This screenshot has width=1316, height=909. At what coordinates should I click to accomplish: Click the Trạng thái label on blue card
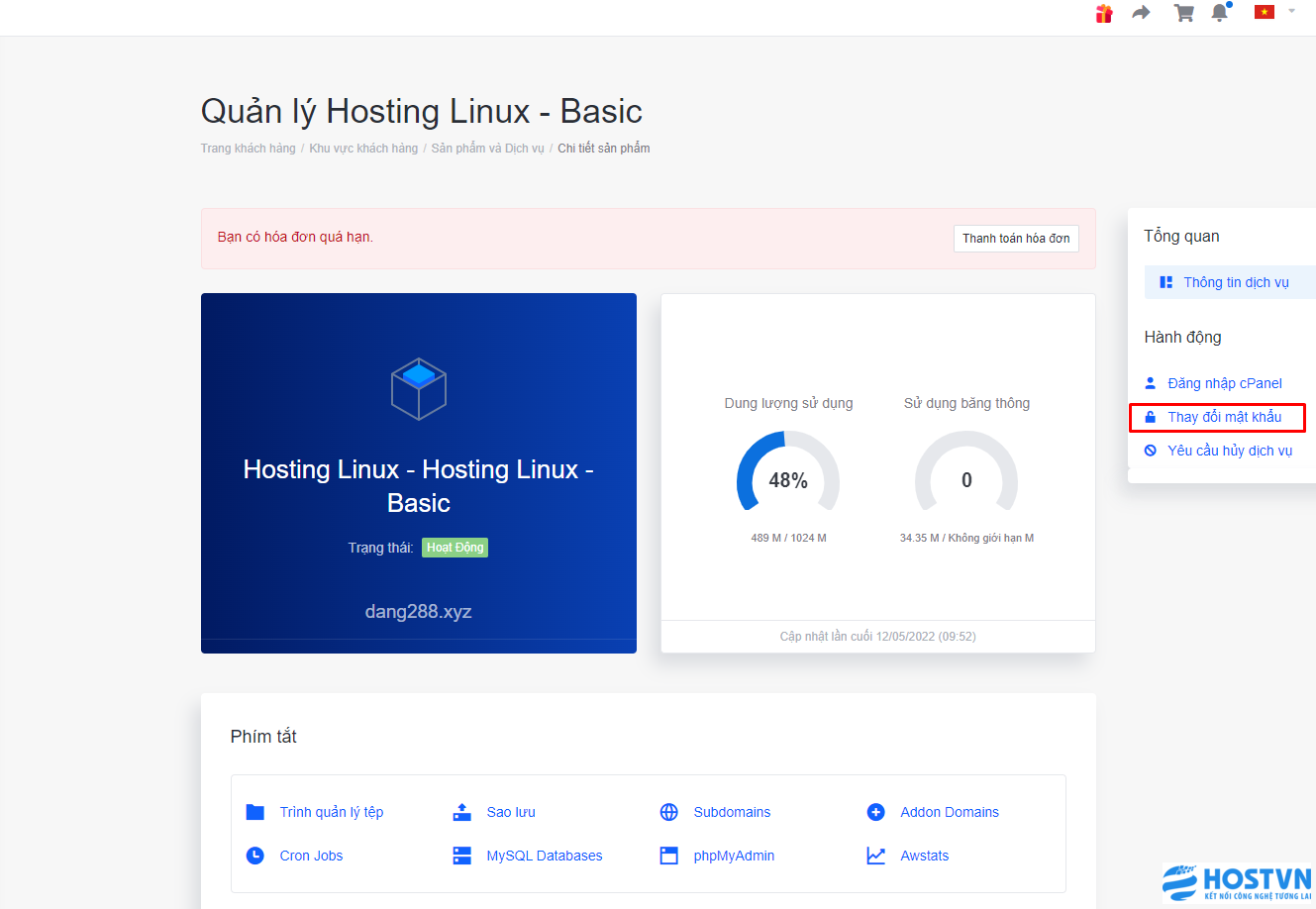click(x=380, y=548)
